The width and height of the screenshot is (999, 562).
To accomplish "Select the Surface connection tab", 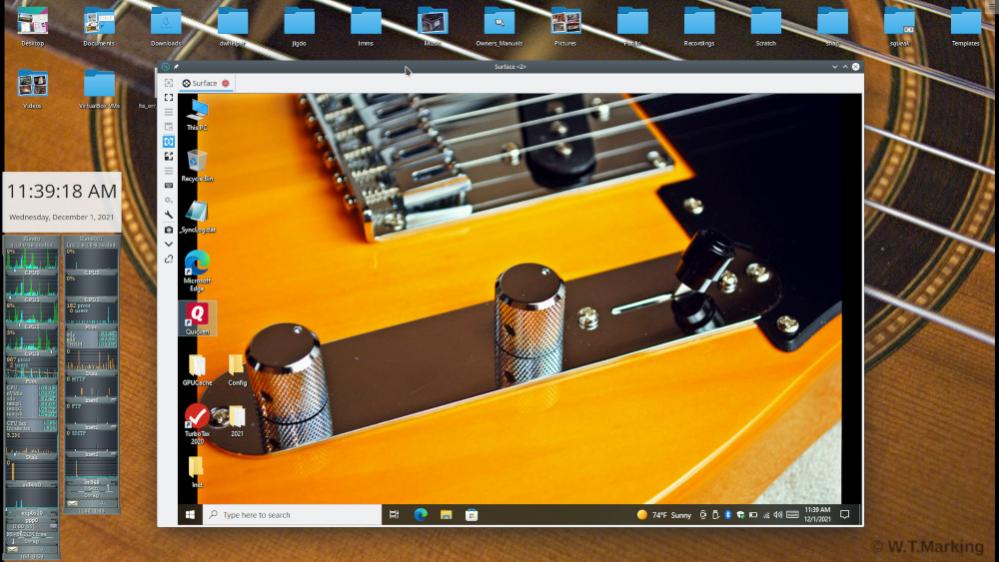I will [x=199, y=83].
